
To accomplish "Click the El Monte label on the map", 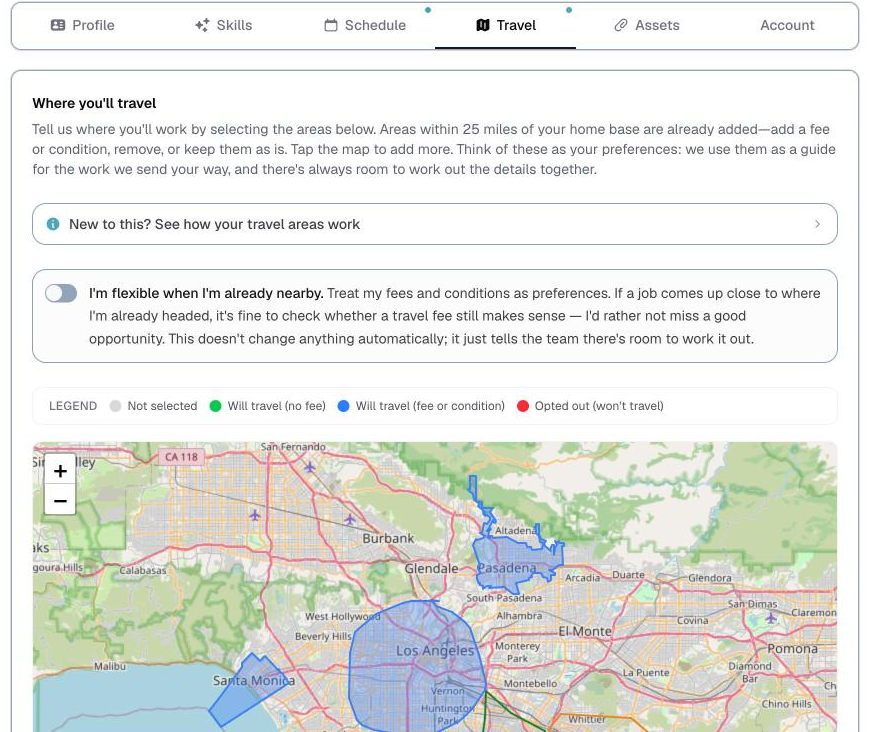I will (585, 632).
